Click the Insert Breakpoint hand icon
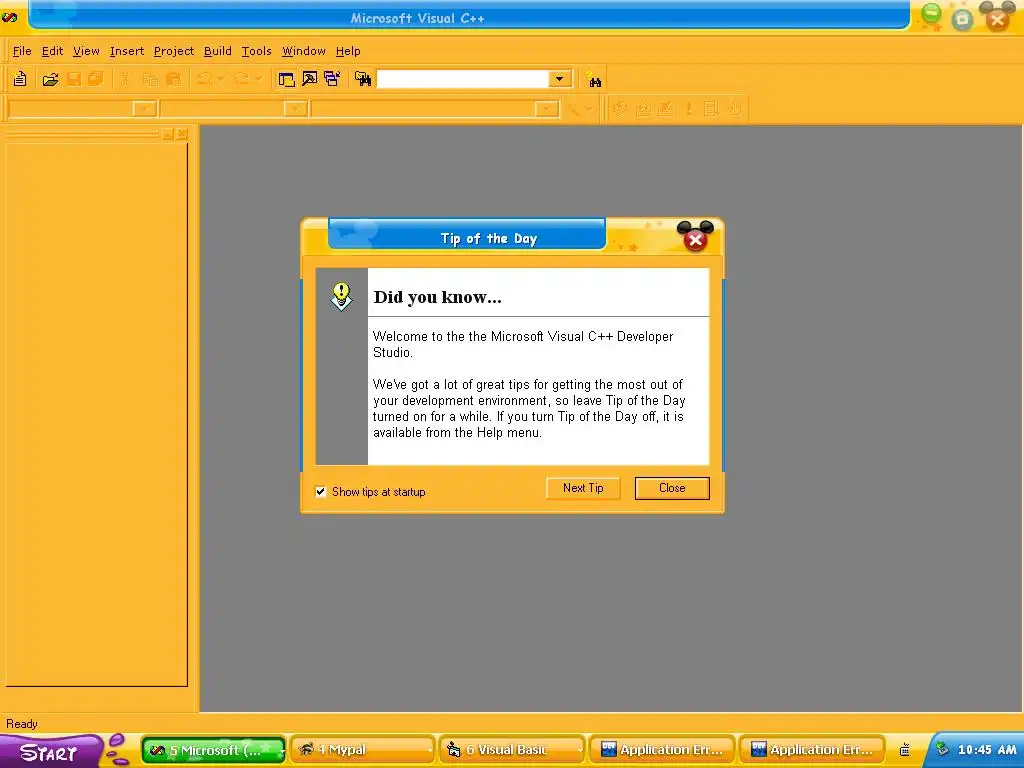This screenshot has width=1024, height=768. click(x=735, y=109)
